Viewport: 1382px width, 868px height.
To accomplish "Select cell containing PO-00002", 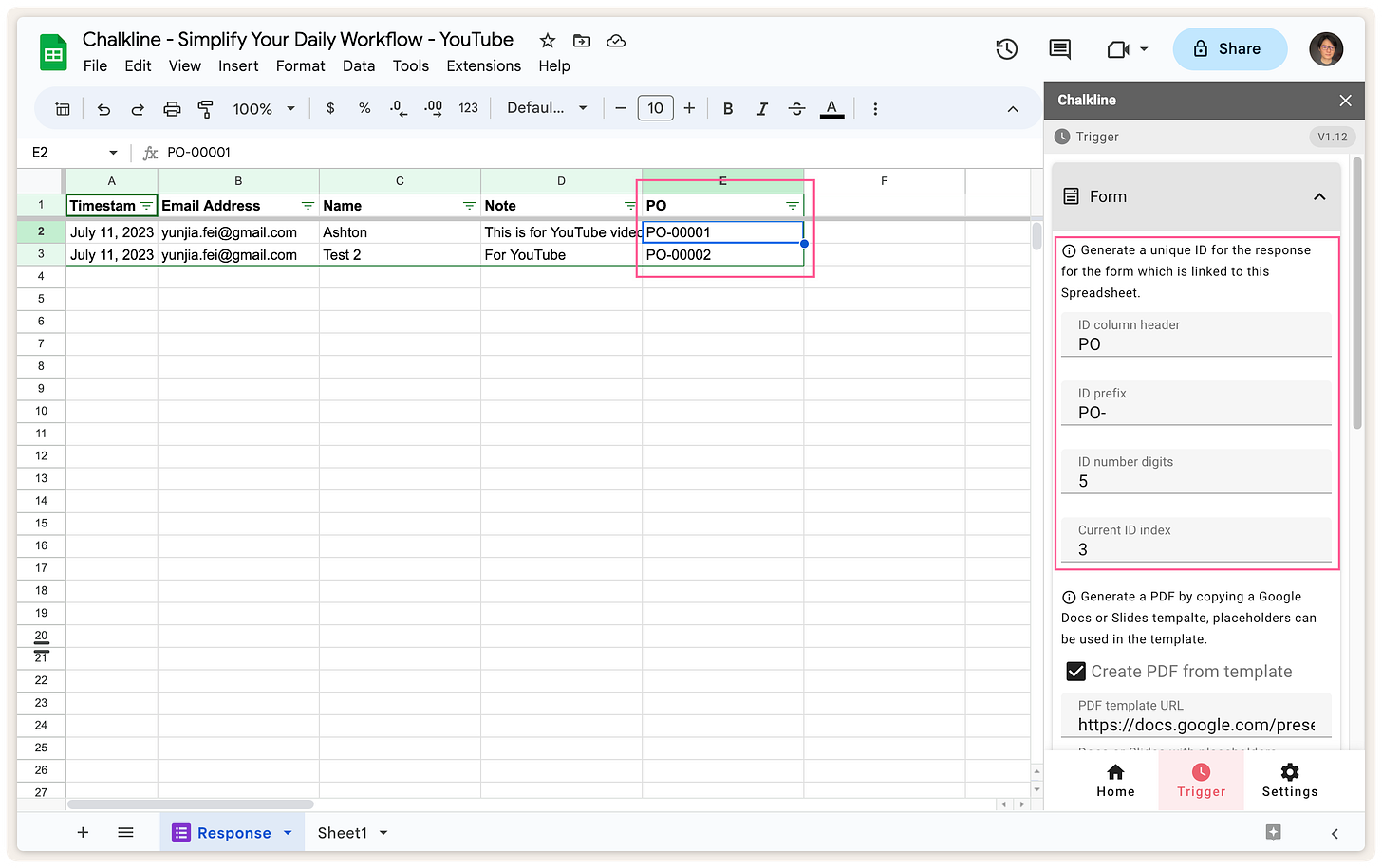I will point(722,255).
